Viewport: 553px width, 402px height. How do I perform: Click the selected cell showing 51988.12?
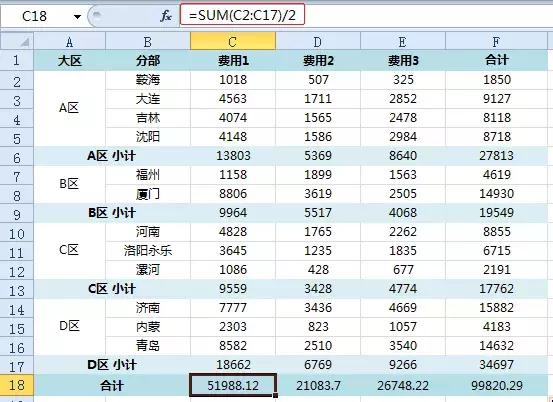[x=233, y=385]
